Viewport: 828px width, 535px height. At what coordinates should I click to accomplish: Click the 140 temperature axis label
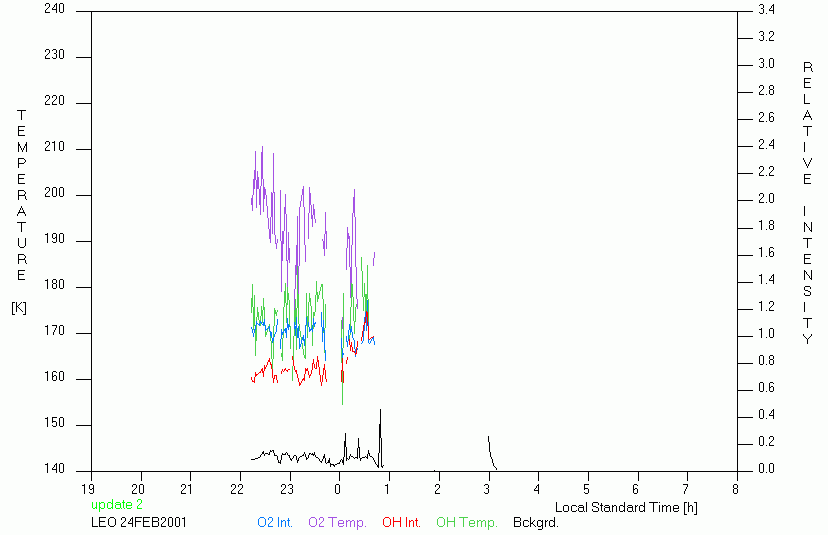[x=54, y=468]
